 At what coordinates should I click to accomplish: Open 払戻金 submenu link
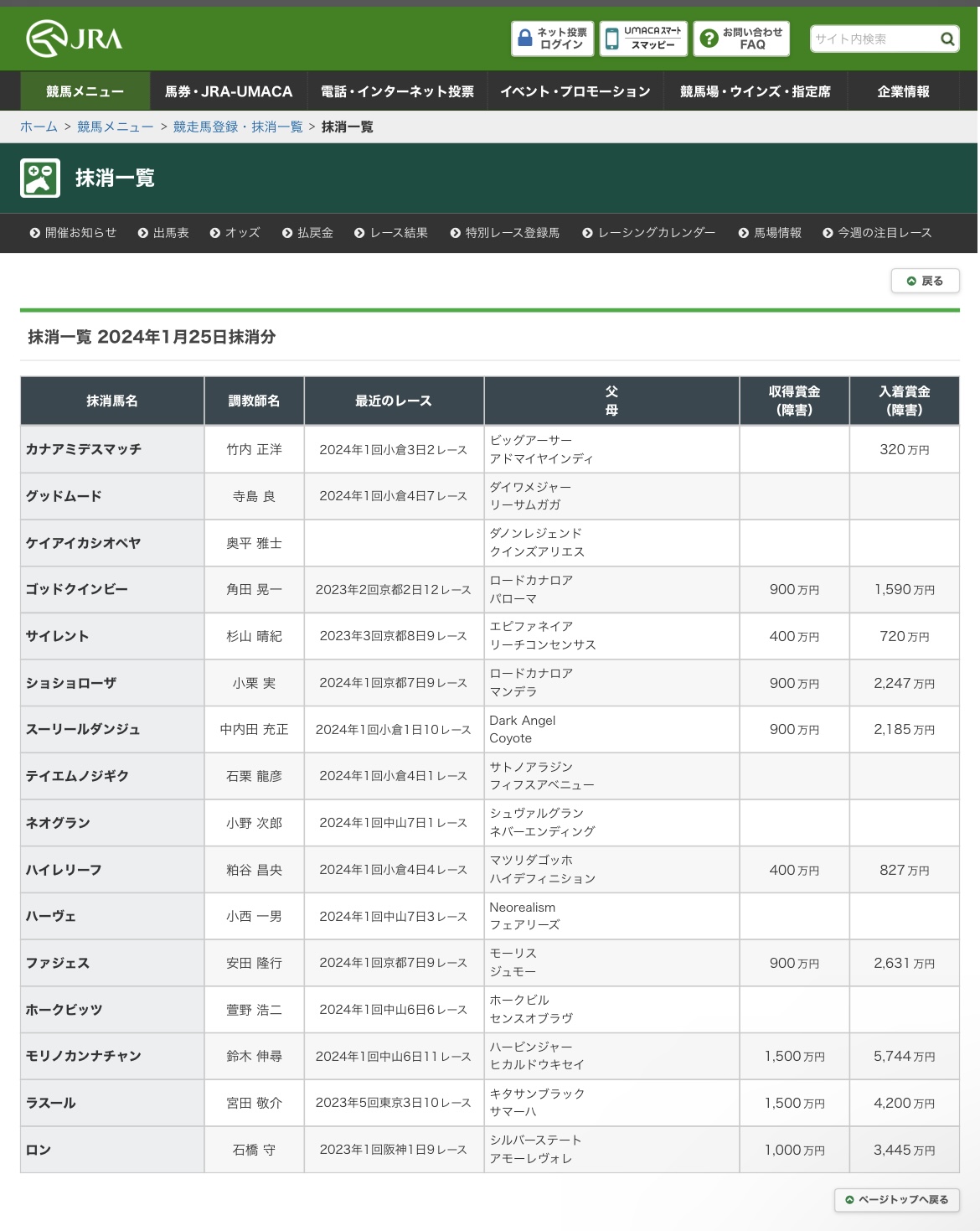(x=307, y=233)
